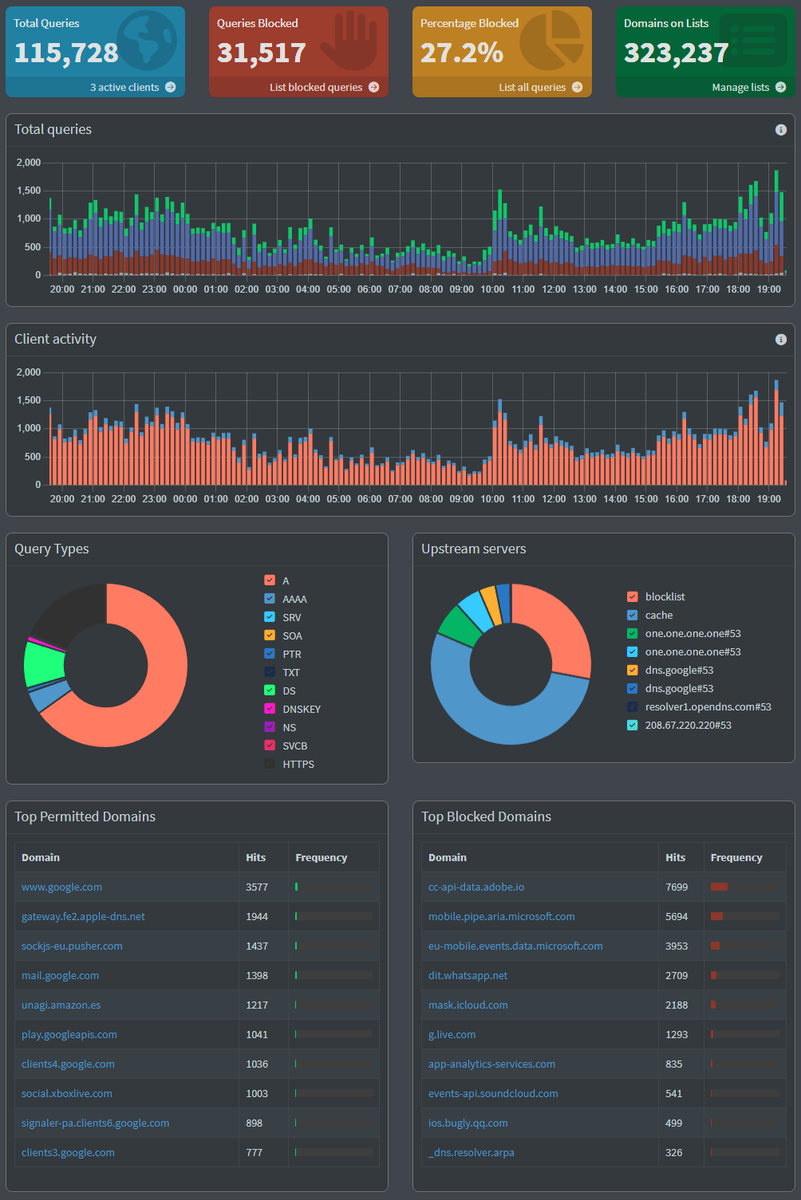This screenshot has height=1200, width=801.
Task: Open the 3 active clients link
Action: 133,87
